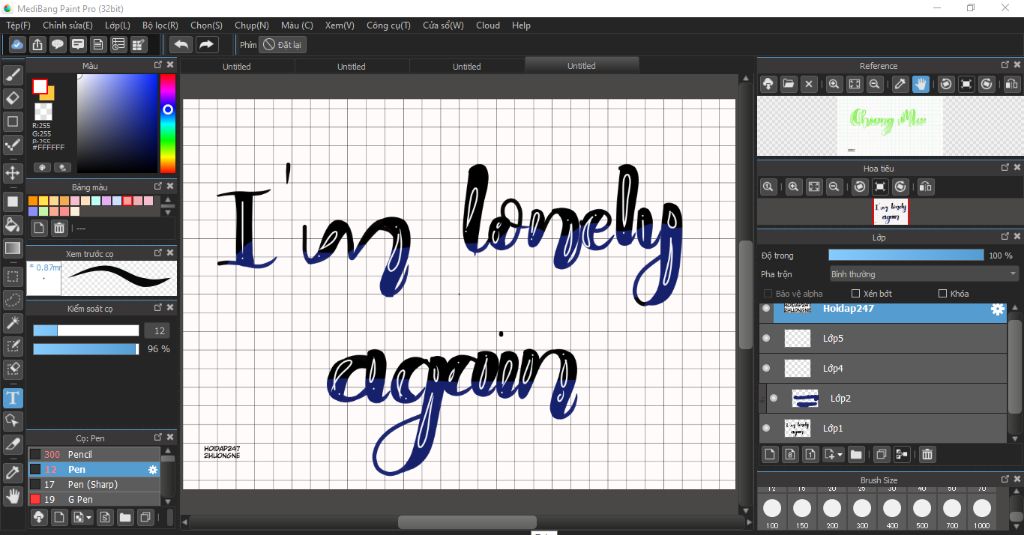This screenshot has width=1024, height=535.
Task: Select the Eraser tool
Action: pyautogui.click(x=12, y=98)
